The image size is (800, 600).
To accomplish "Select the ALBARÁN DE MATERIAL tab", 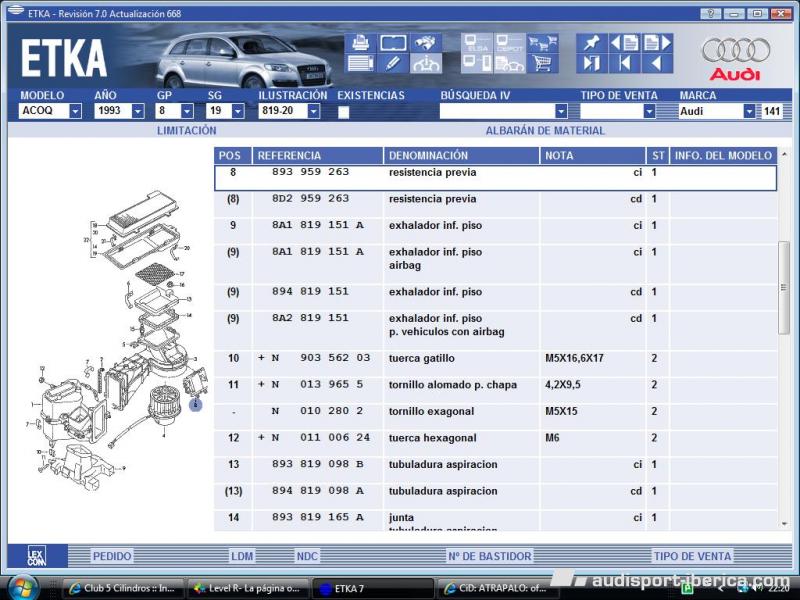I will pyautogui.click(x=545, y=131).
